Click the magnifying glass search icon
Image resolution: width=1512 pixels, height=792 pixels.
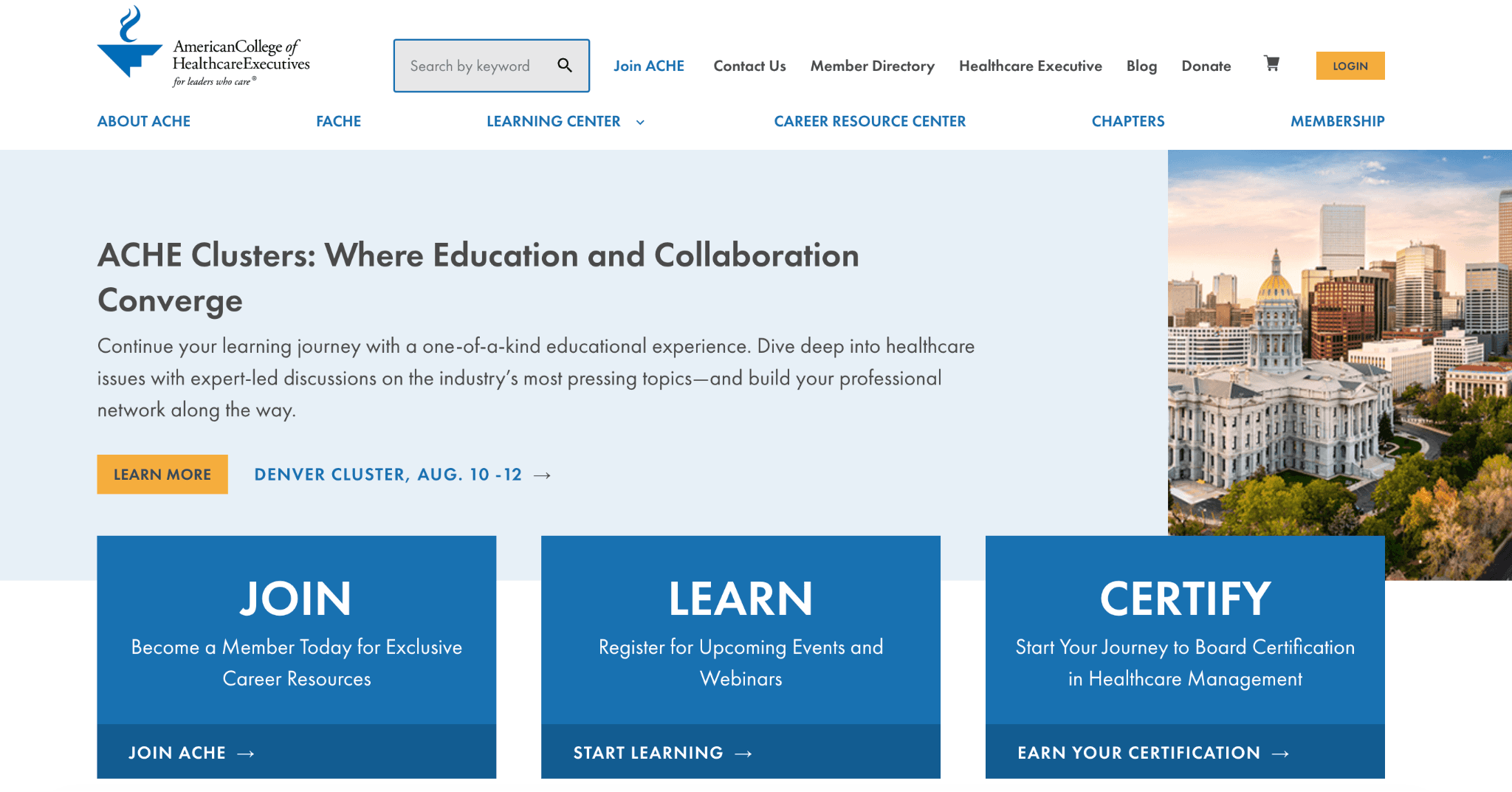565,66
